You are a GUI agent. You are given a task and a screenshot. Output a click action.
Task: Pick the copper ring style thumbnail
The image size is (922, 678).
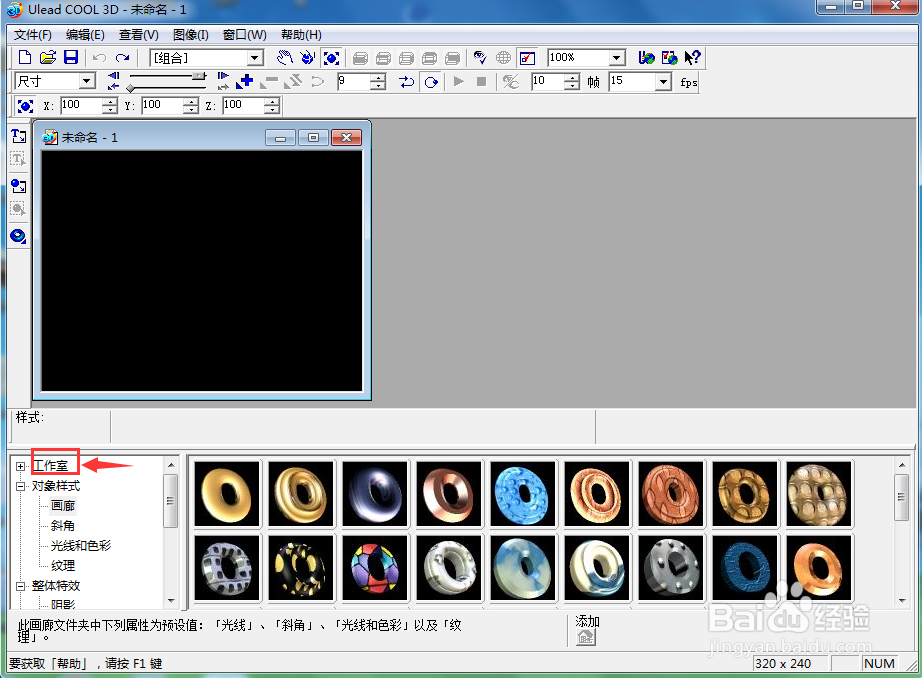point(449,493)
